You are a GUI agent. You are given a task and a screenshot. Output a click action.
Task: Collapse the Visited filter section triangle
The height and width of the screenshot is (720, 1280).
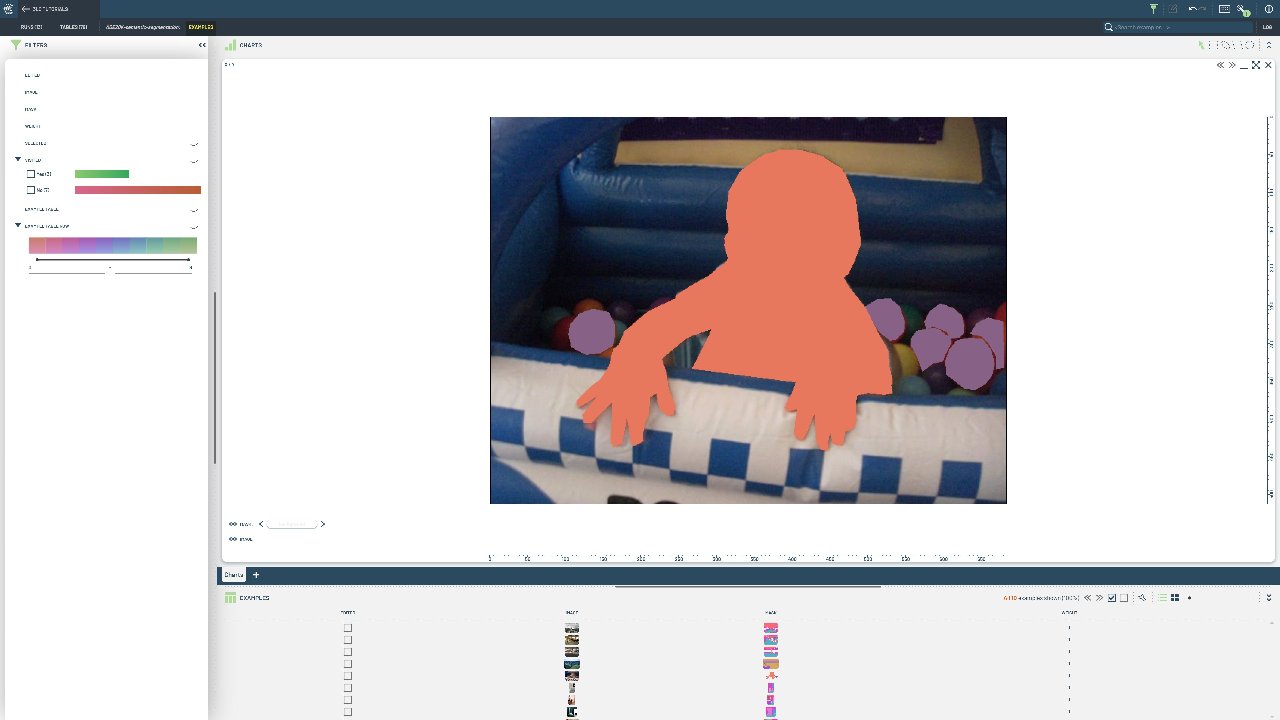click(x=18, y=160)
